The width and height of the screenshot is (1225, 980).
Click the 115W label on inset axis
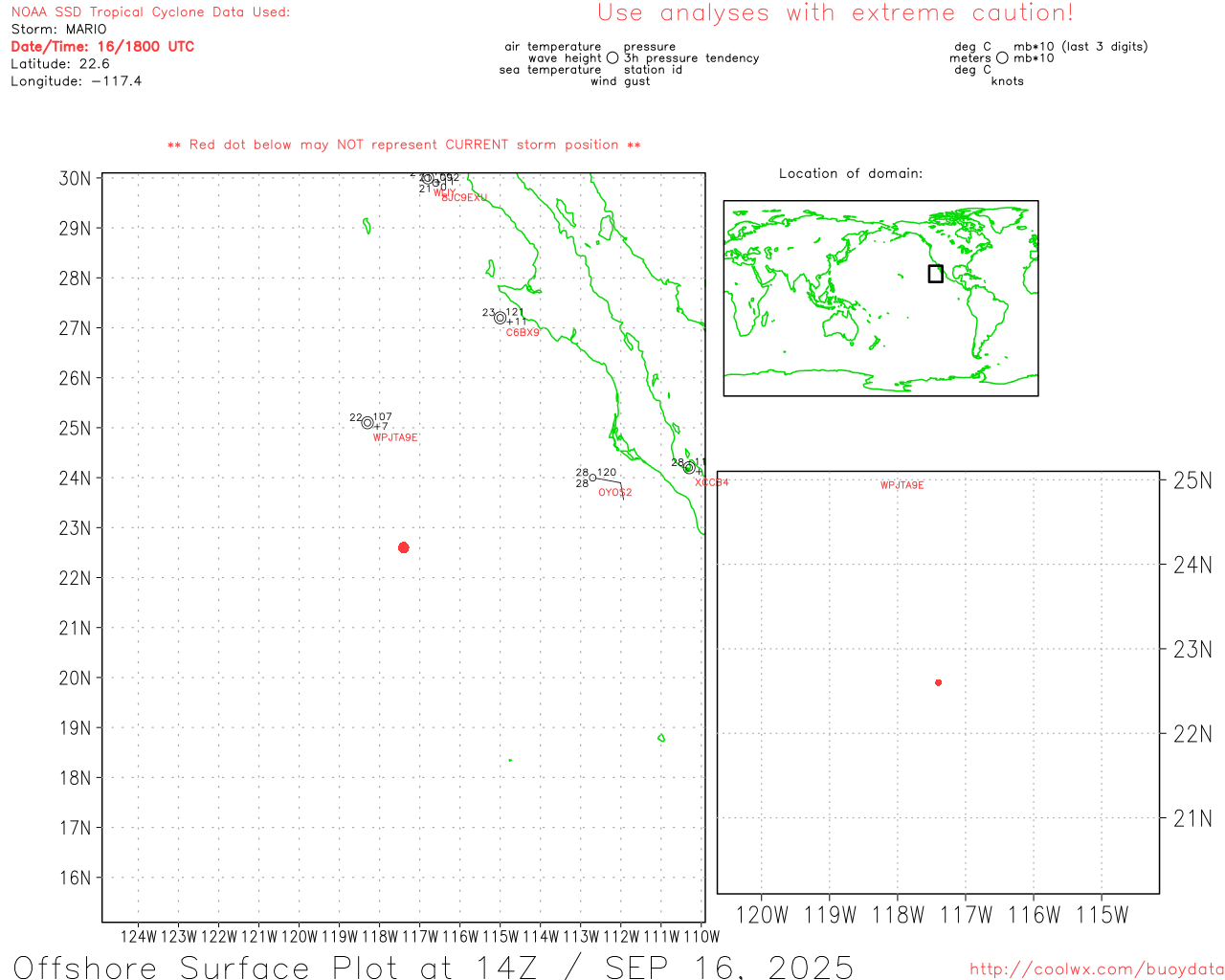click(x=1102, y=915)
